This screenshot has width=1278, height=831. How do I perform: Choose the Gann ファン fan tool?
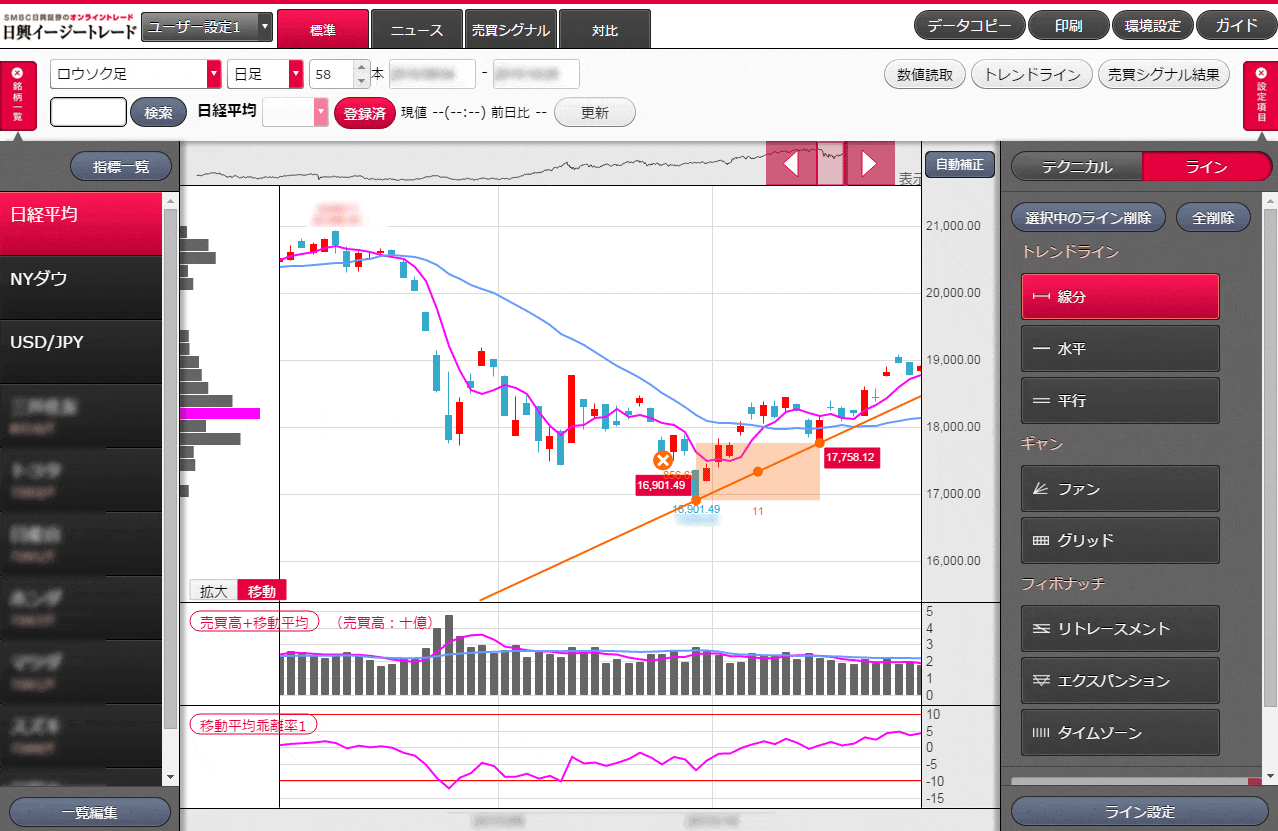pos(1120,489)
